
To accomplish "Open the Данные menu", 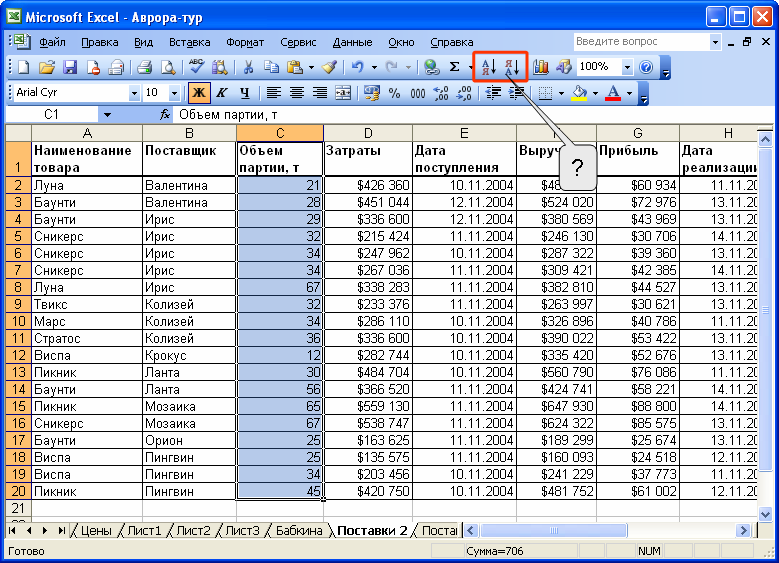I will tap(352, 42).
